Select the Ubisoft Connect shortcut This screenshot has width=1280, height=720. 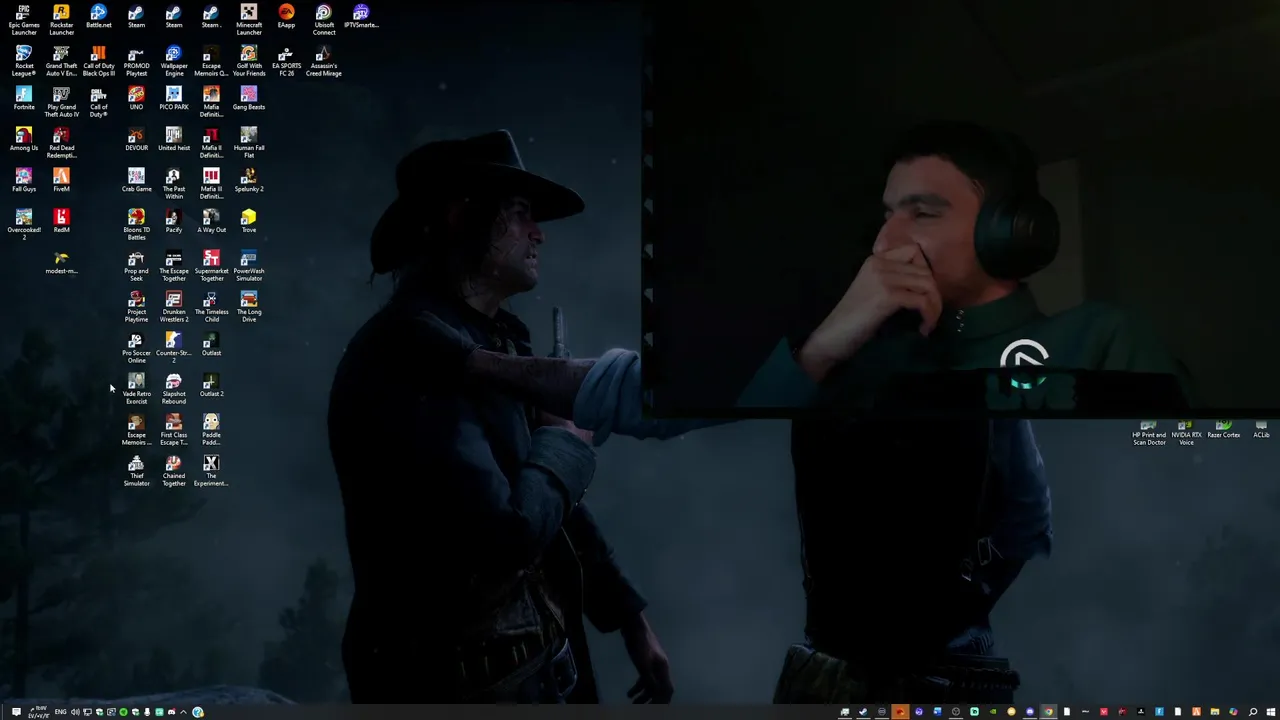(x=323, y=19)
